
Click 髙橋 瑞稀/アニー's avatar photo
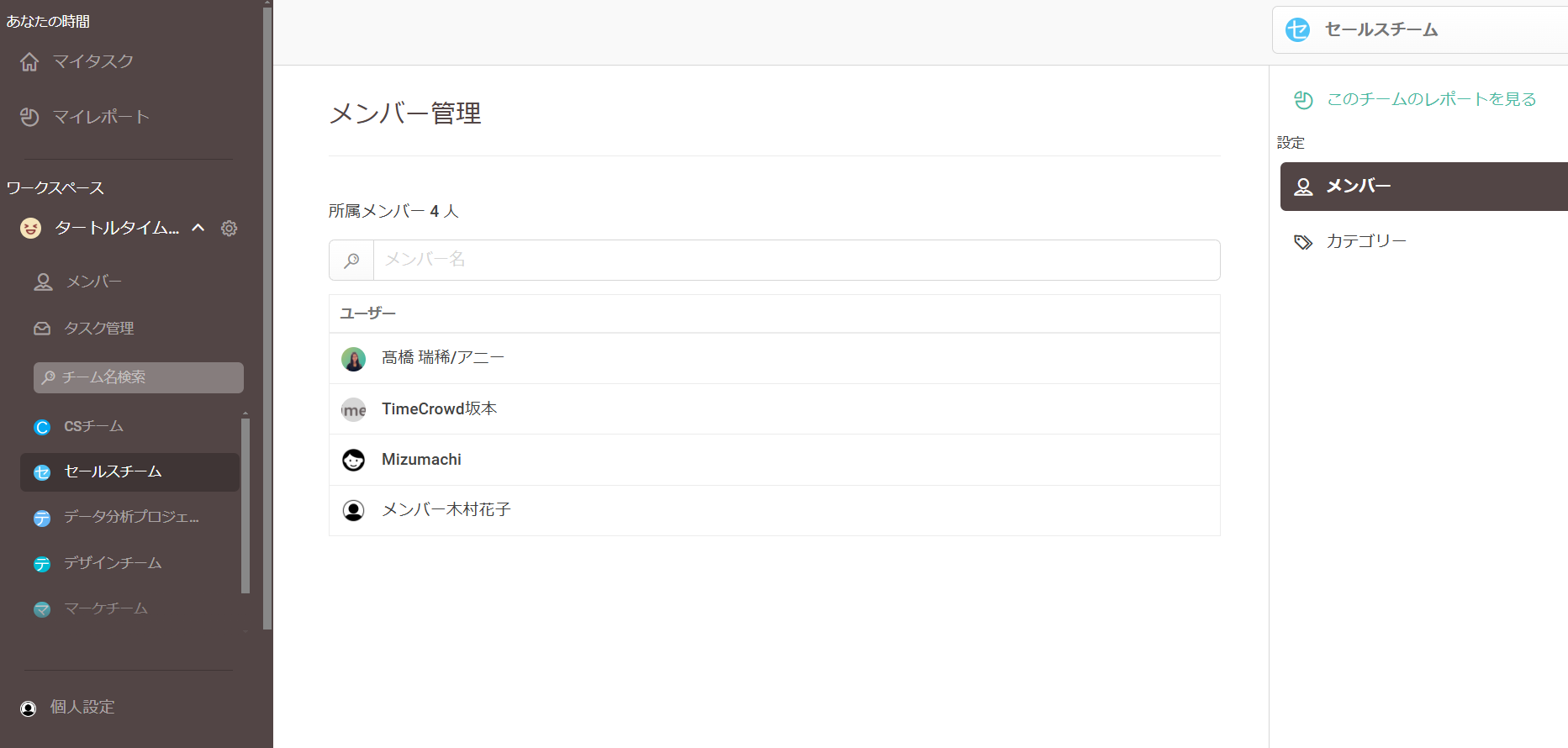(x=353, y=359)
